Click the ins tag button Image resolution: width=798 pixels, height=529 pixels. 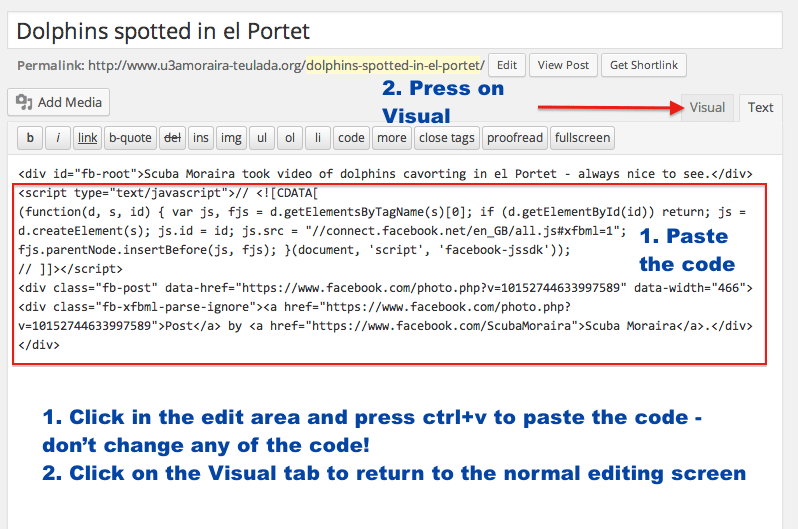coord(201,138)
